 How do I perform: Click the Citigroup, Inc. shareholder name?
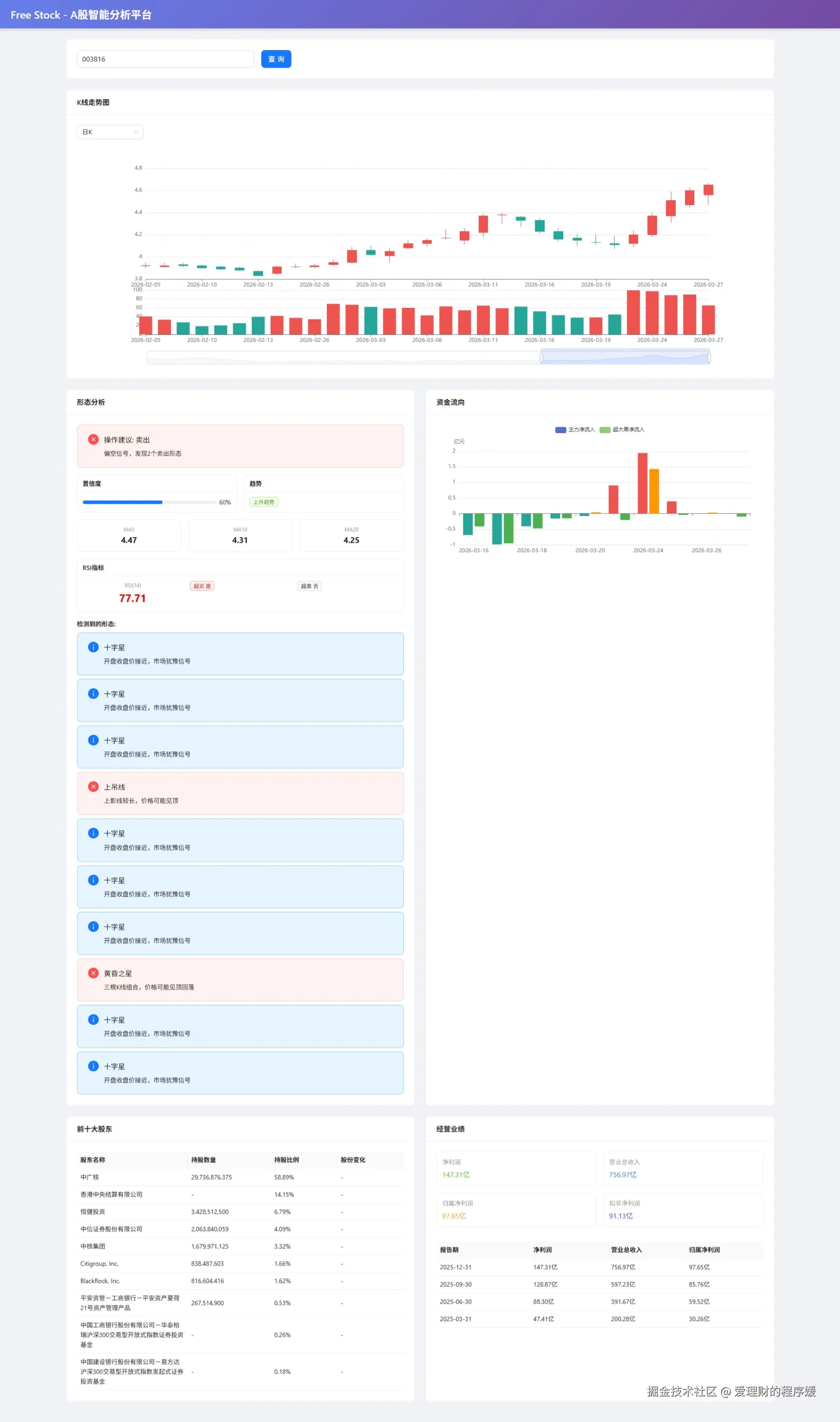pos(99,1264)
